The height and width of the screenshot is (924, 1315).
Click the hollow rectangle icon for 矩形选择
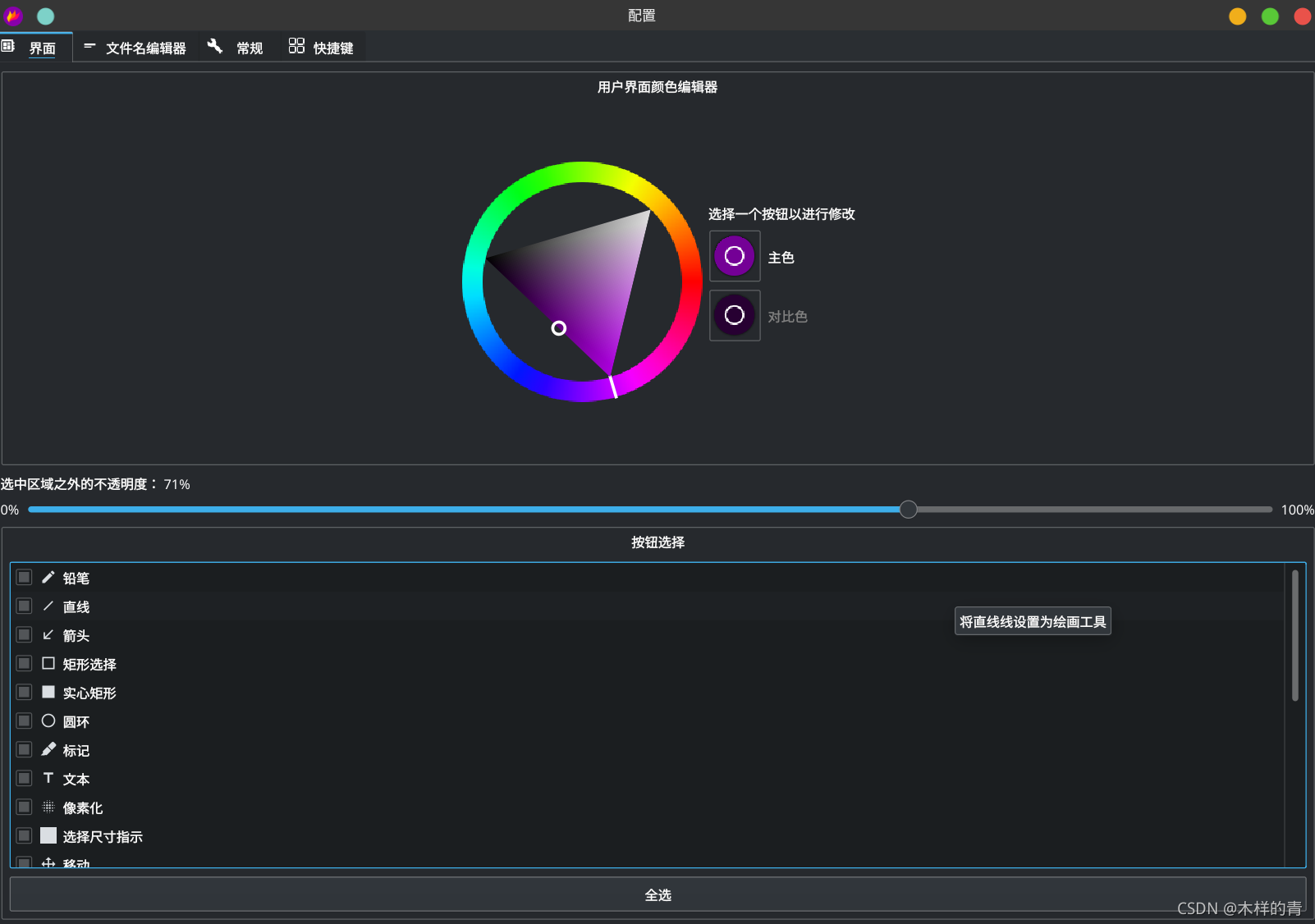pyautogui.click(x=48, y=663)
